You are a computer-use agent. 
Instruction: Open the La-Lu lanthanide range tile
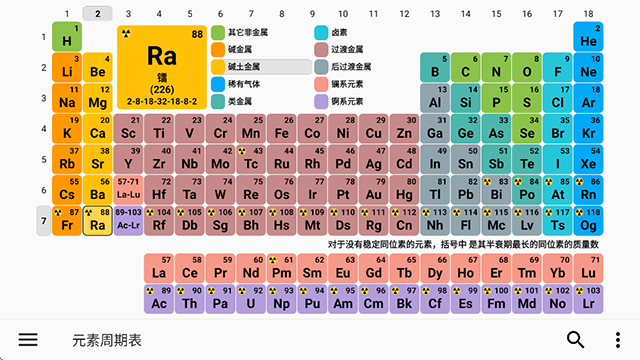tap(128, 190)
